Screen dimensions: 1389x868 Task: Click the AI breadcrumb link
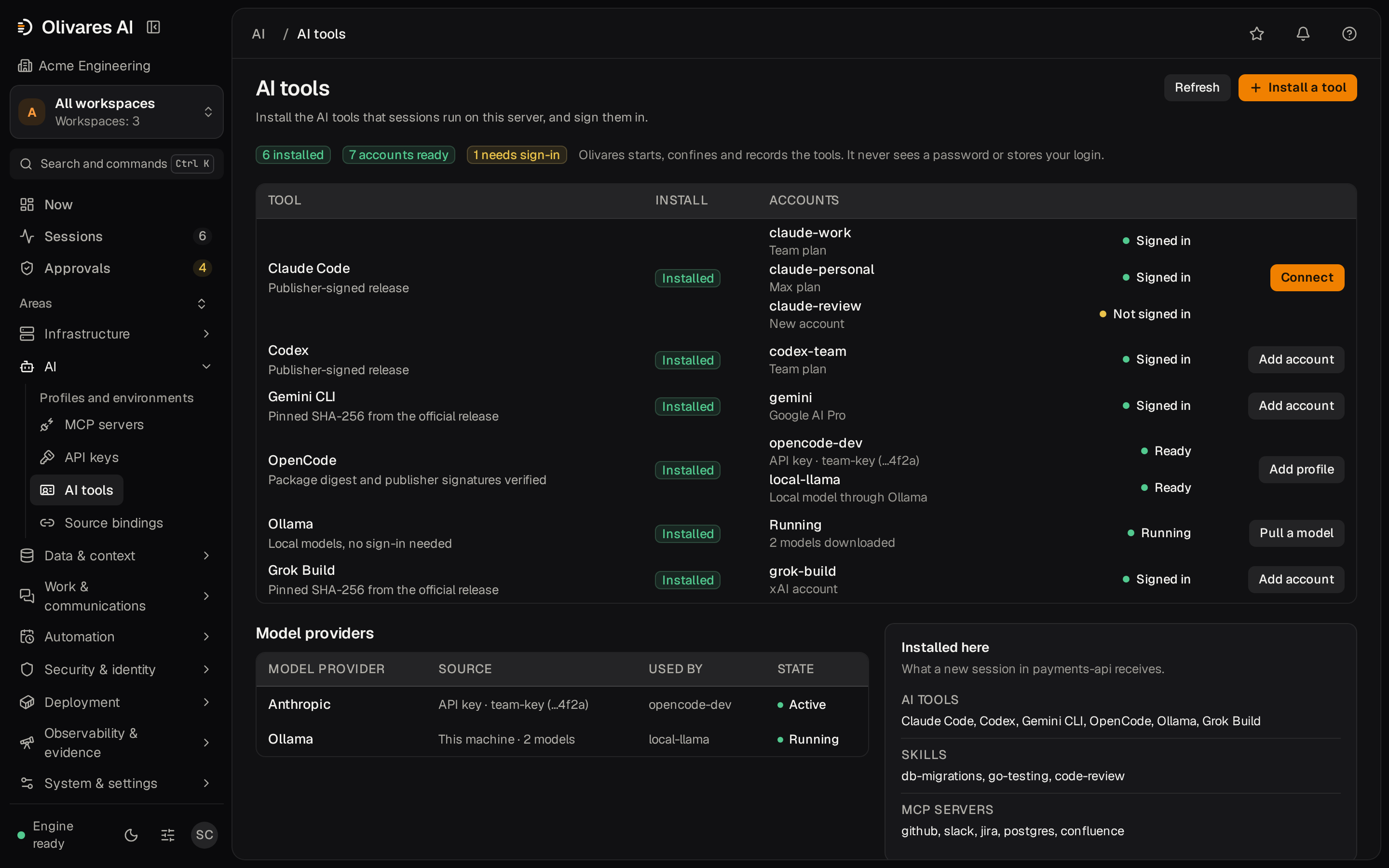click(x=259, y=34)
